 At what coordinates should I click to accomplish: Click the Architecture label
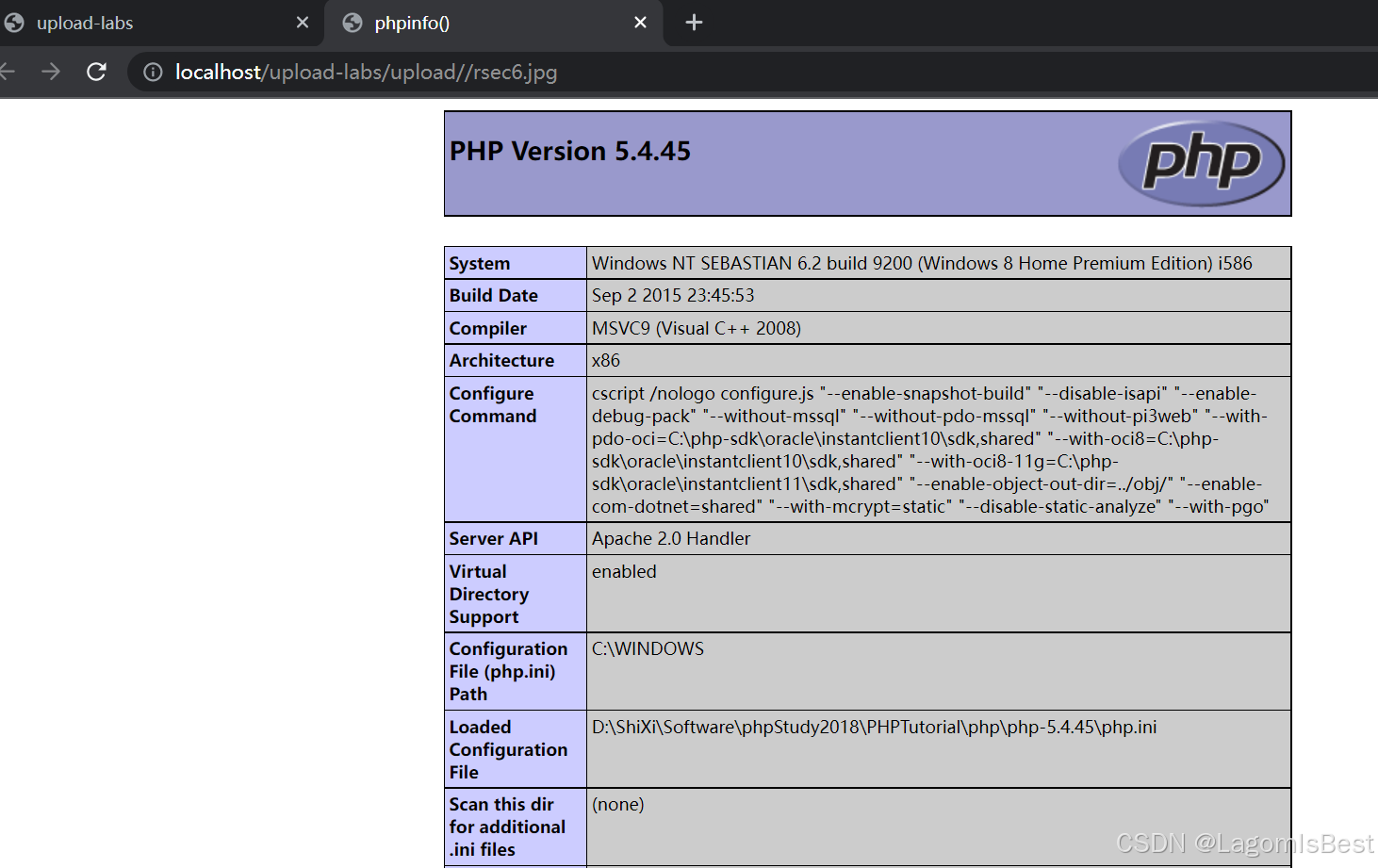click(x=502, y=360)
